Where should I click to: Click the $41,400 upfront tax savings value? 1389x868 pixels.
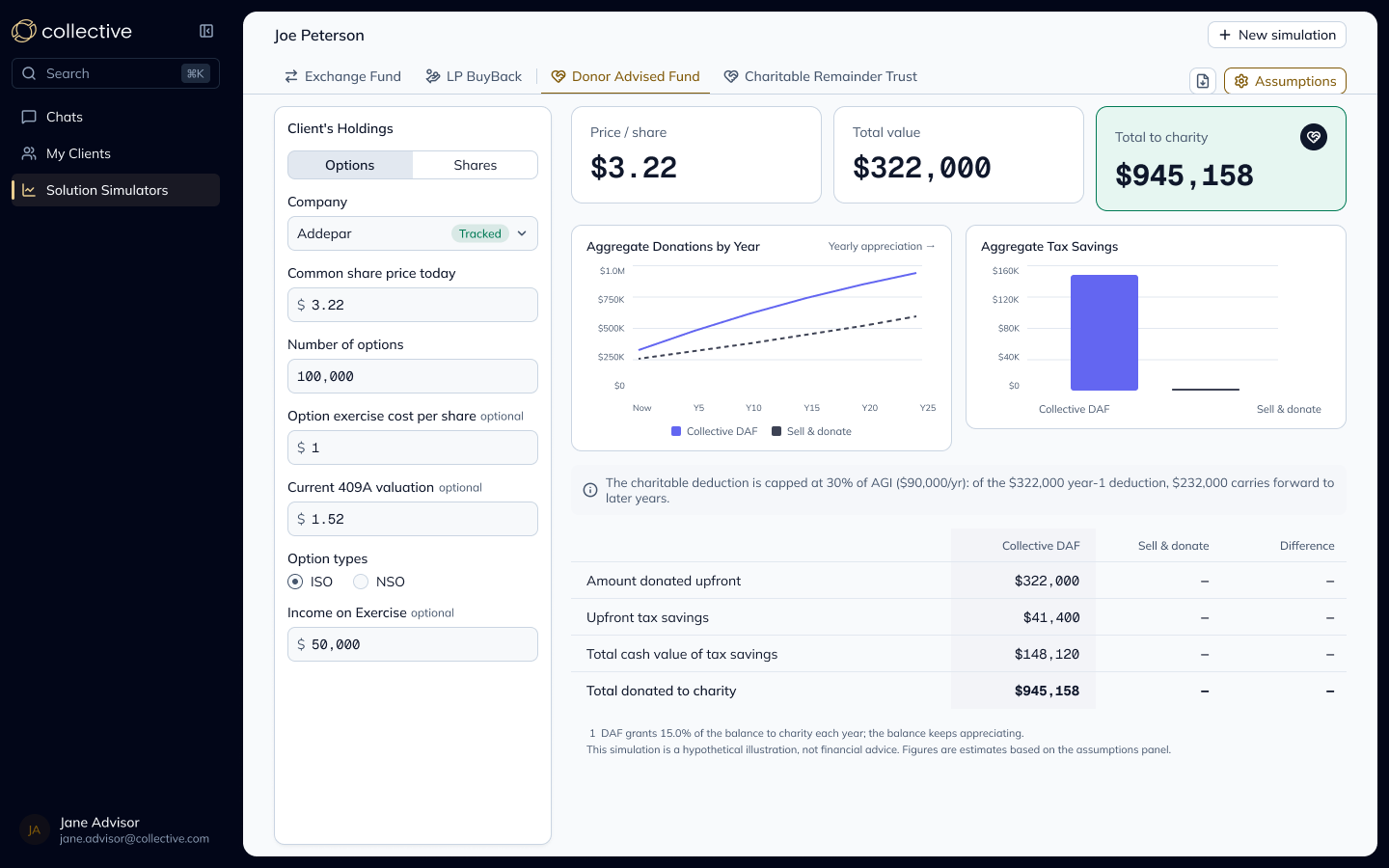1051,617
